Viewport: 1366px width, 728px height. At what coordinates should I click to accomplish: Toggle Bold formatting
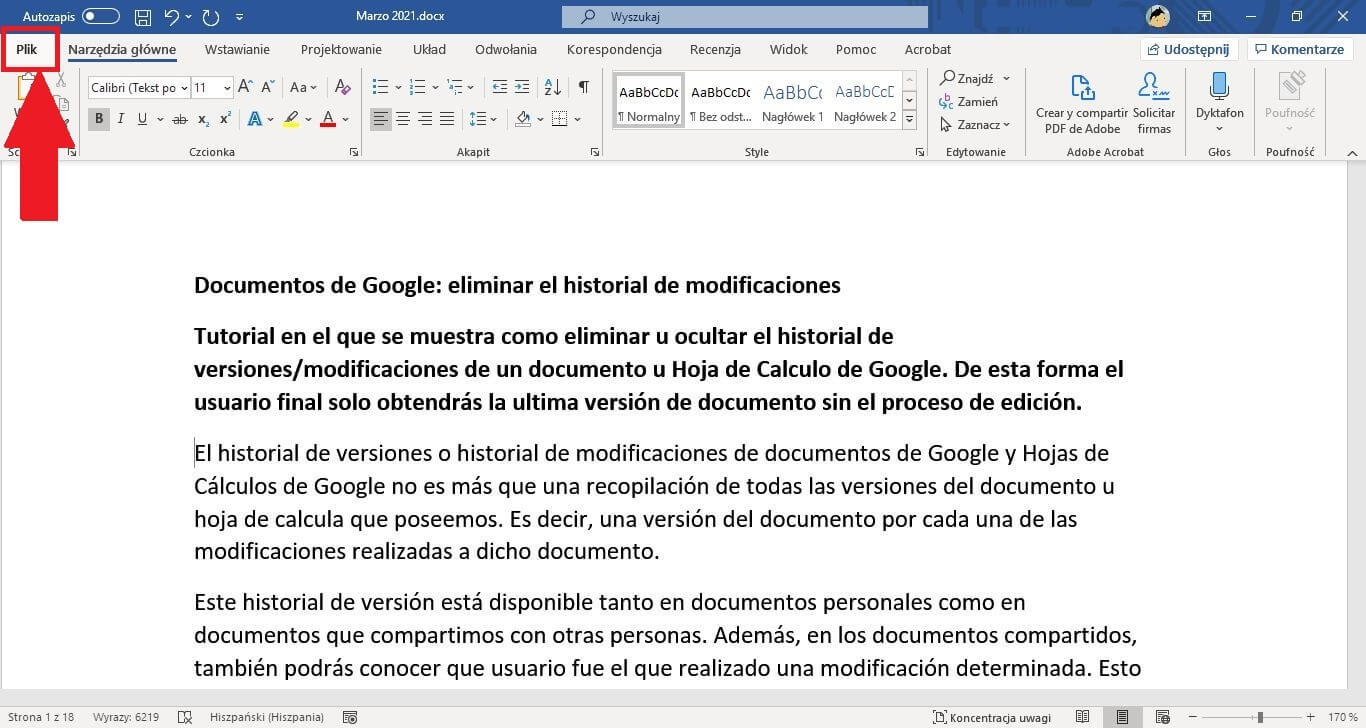click(x=99, y=119)
